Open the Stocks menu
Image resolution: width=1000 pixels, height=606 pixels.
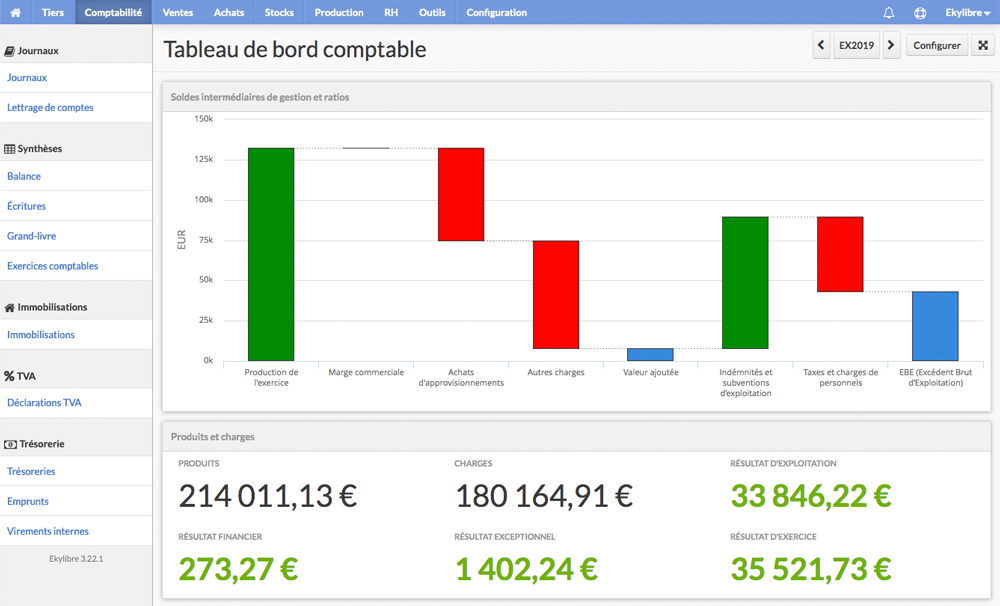click(279, 12)
